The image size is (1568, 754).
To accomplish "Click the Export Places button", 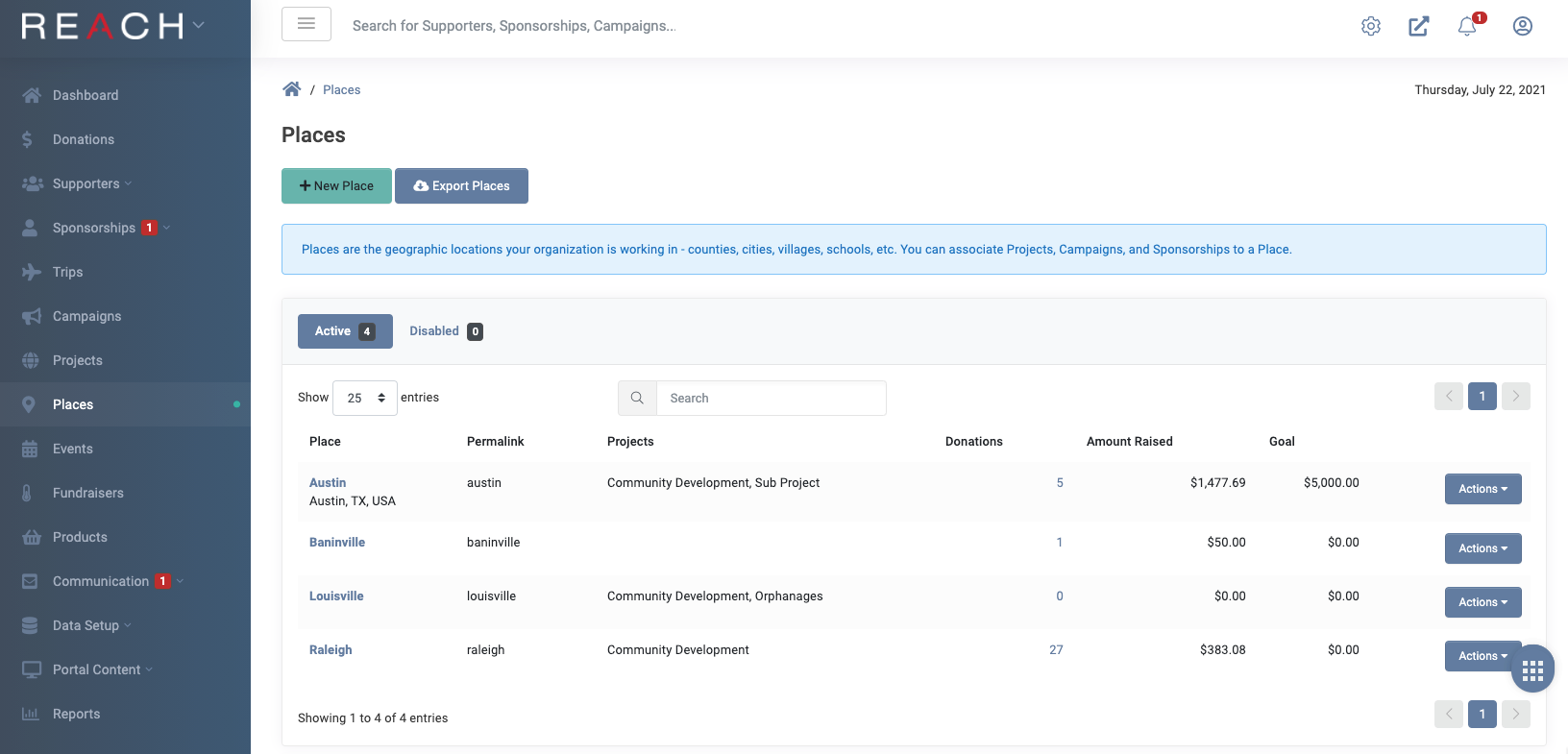I will [461, 186].
